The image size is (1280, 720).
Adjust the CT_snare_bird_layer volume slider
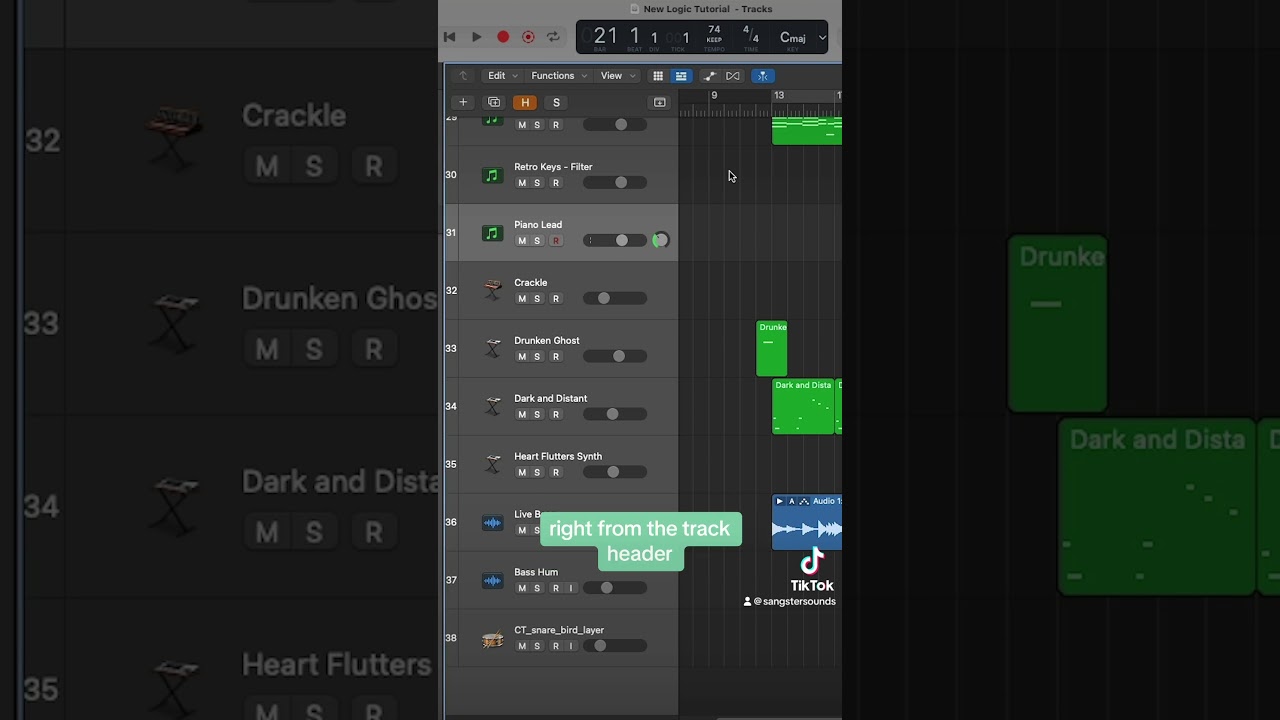(614, 646)
